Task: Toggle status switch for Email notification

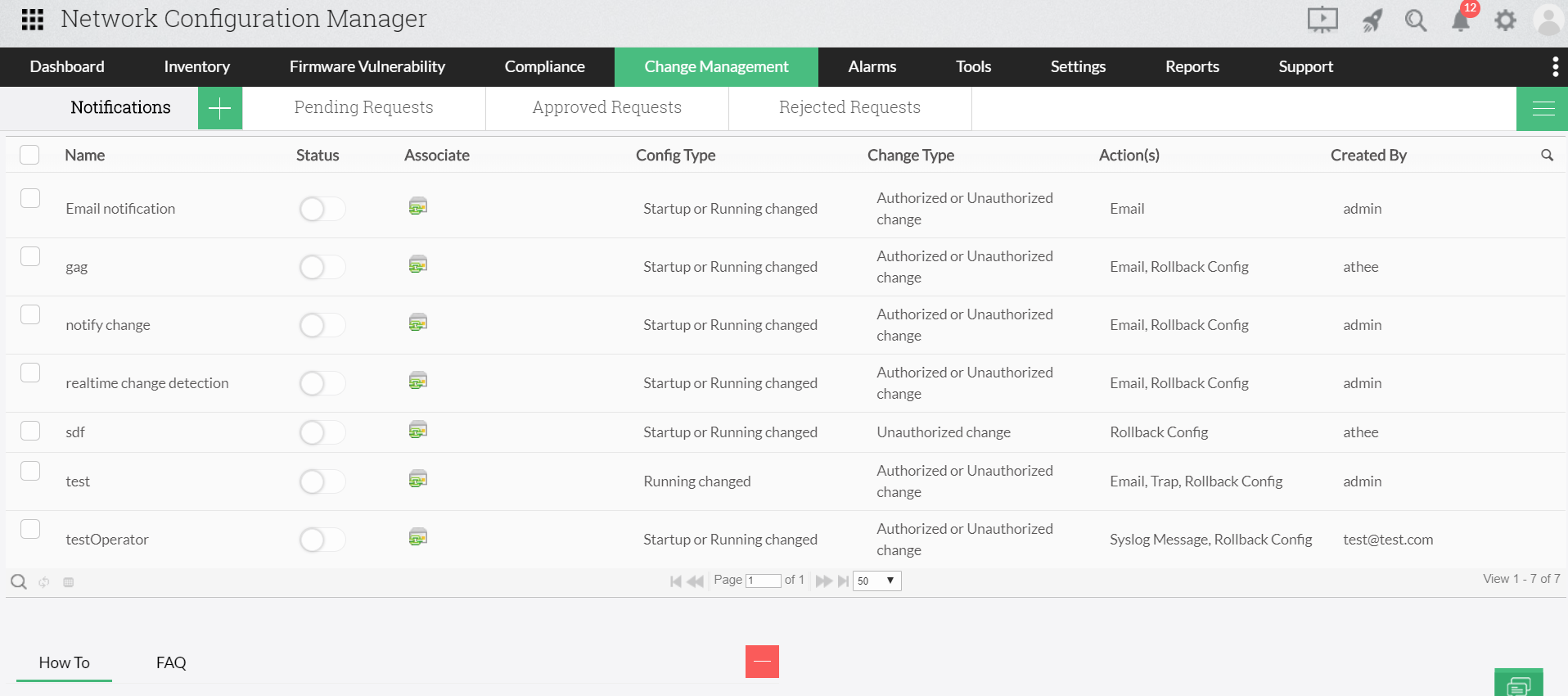Action: [x=322, y=209]
